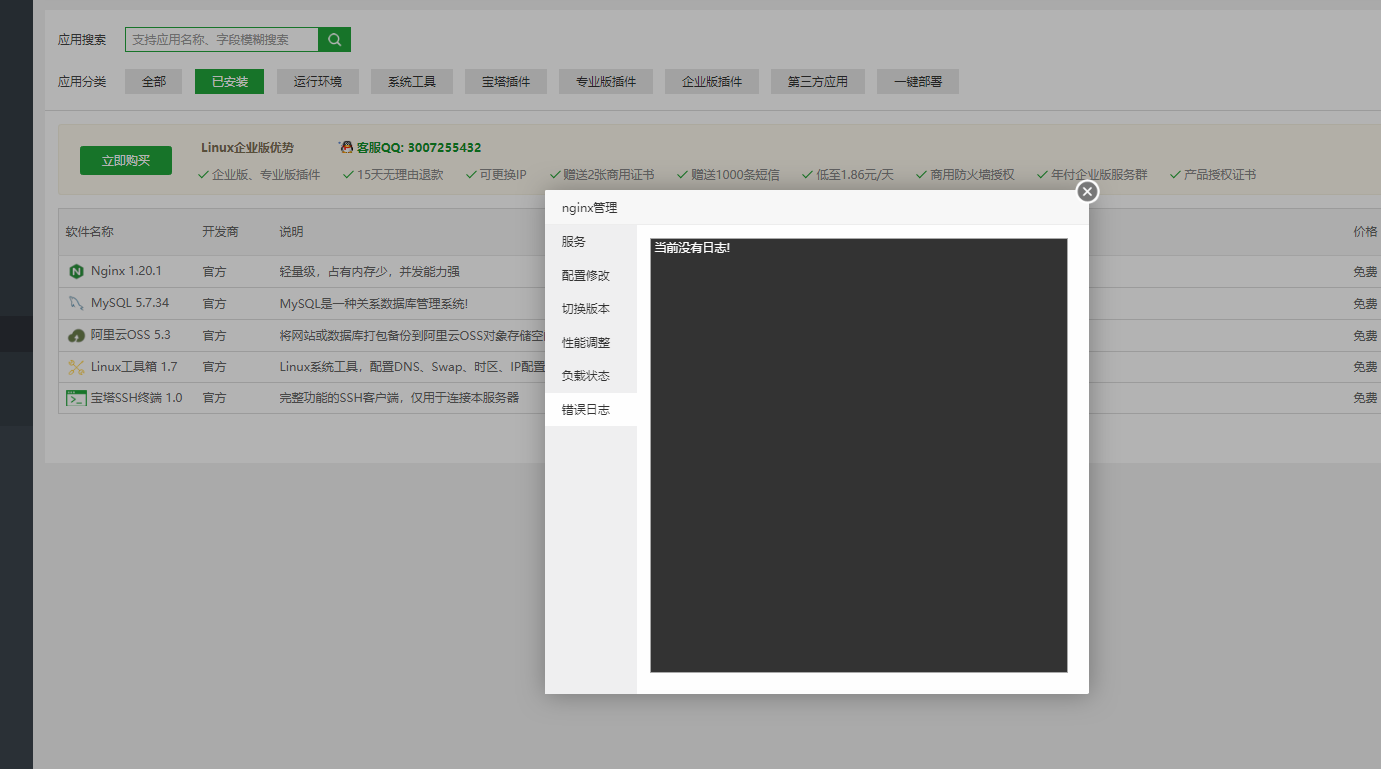Click the MySQL description text
Viewport: 1381px width, 769px height.
[x=374, y=303]
